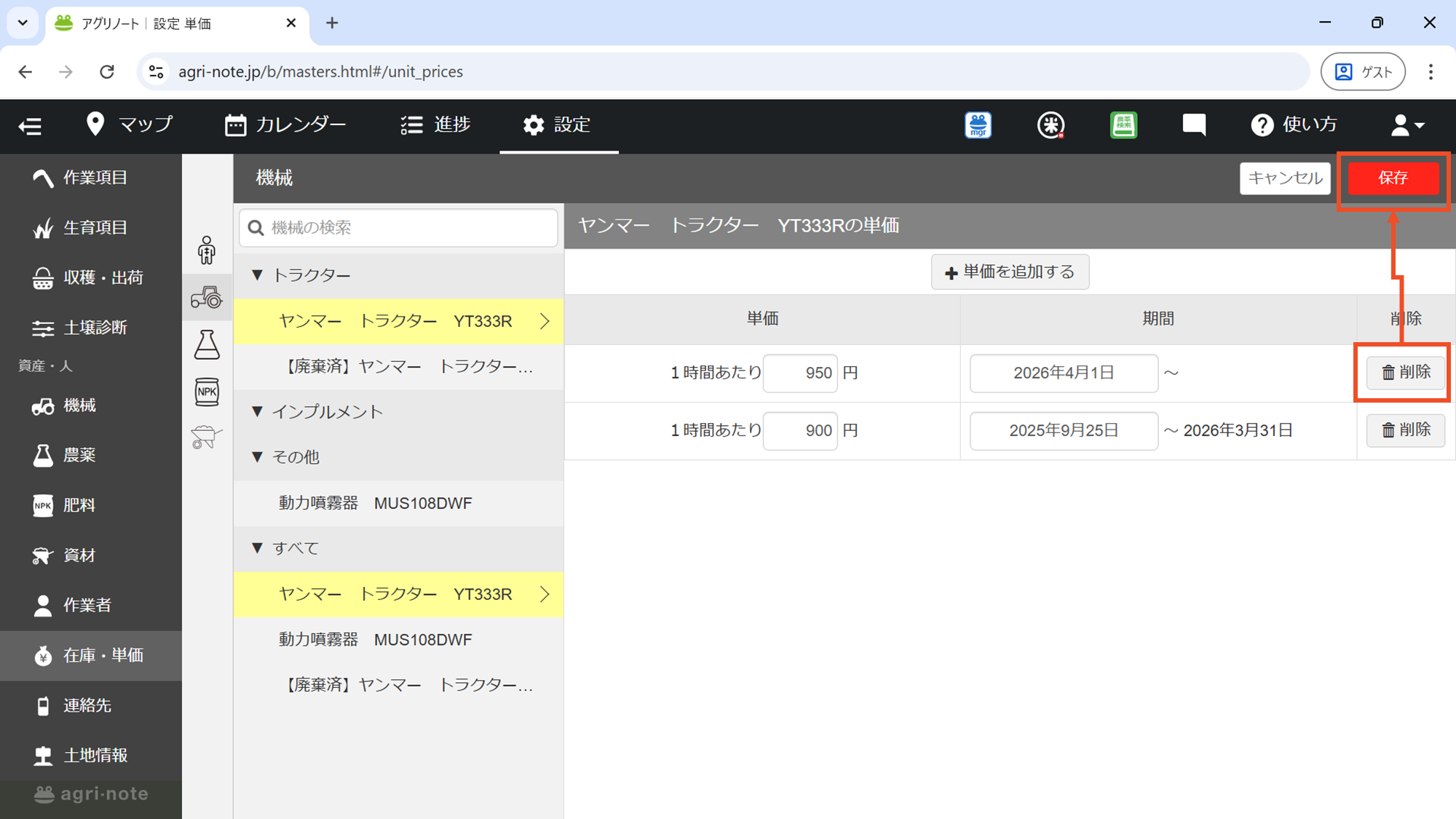Open the カレンダー calendar view
The height and width of the screenshot is (819, 1456).
point(285,124)
